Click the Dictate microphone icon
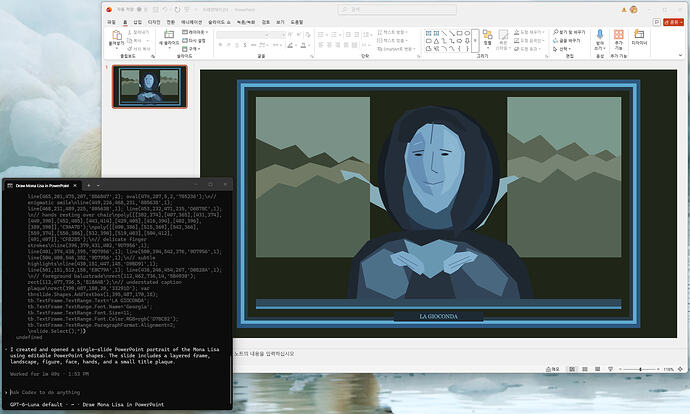Screen dimensions: 690x414 (600, 34)
